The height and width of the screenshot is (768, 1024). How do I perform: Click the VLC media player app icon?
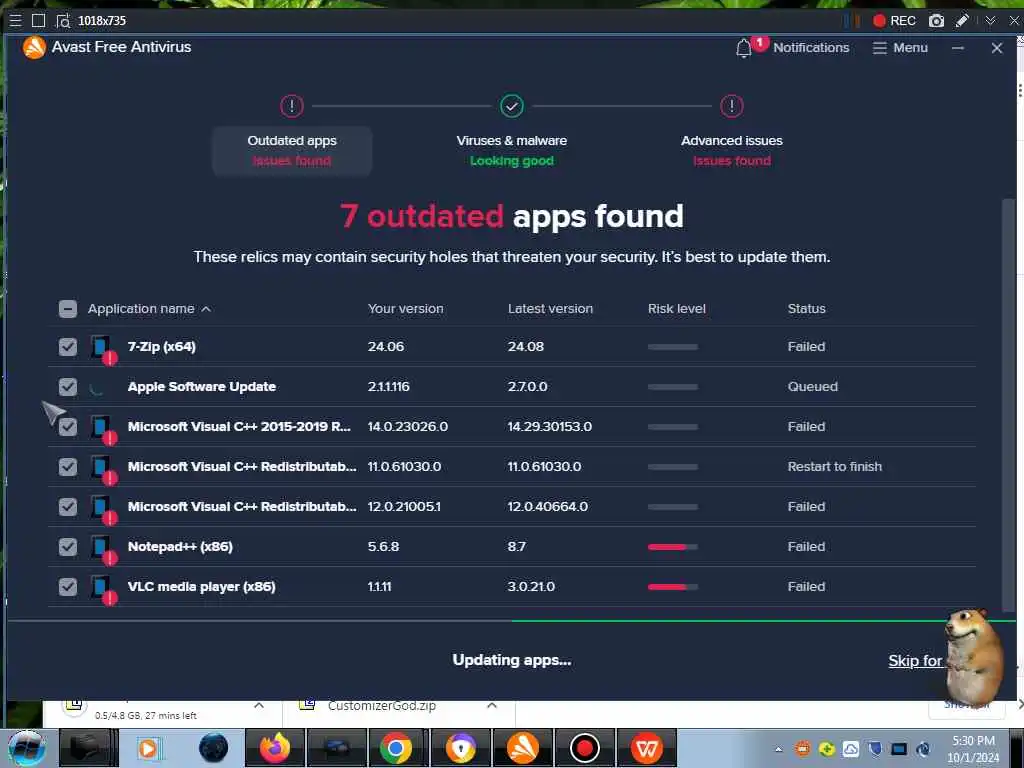pos(103,588)
